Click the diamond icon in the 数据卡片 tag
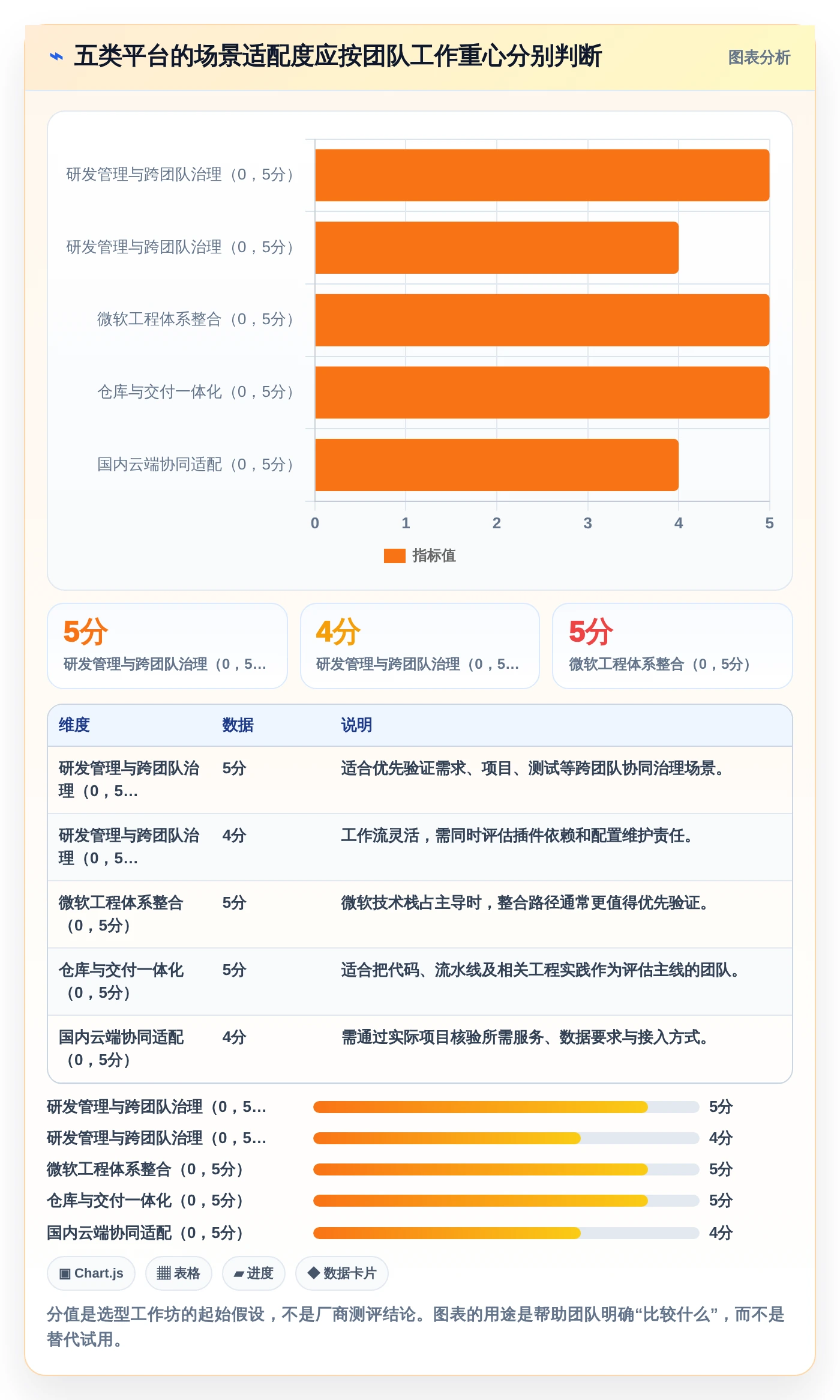Screen dimensions: 840x1400 313,1273
